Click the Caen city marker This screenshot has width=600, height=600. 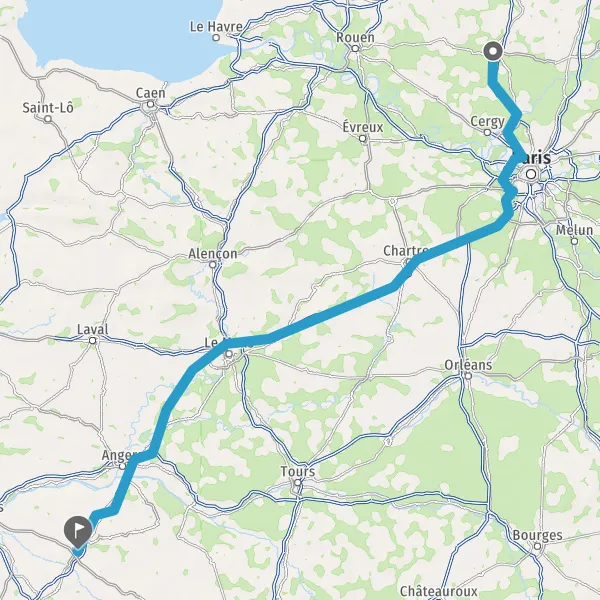tap(151, 104)
